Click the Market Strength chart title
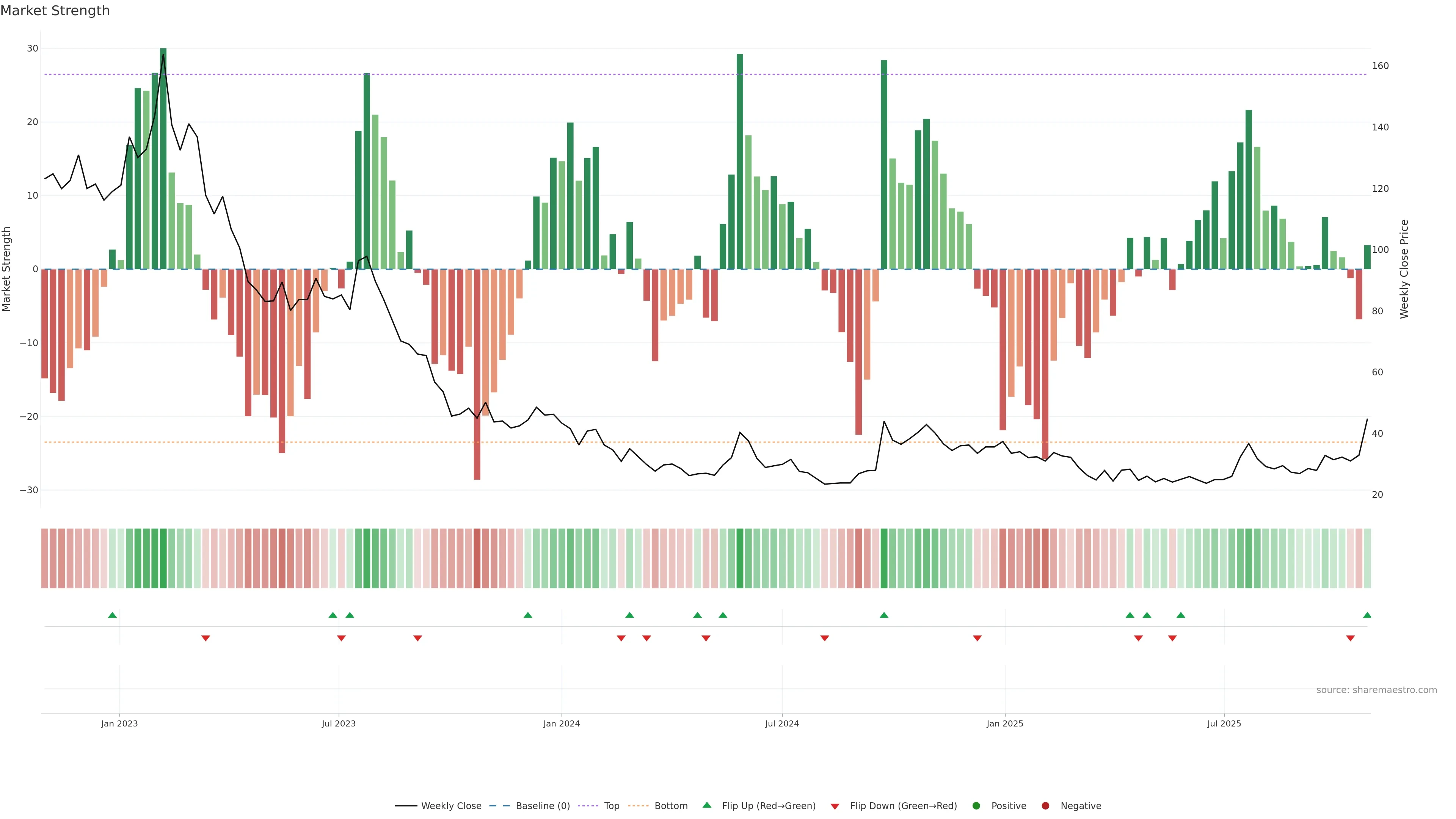Image resolution: width=1456 pixels, height=819 pixels. (x=55, y=11)
